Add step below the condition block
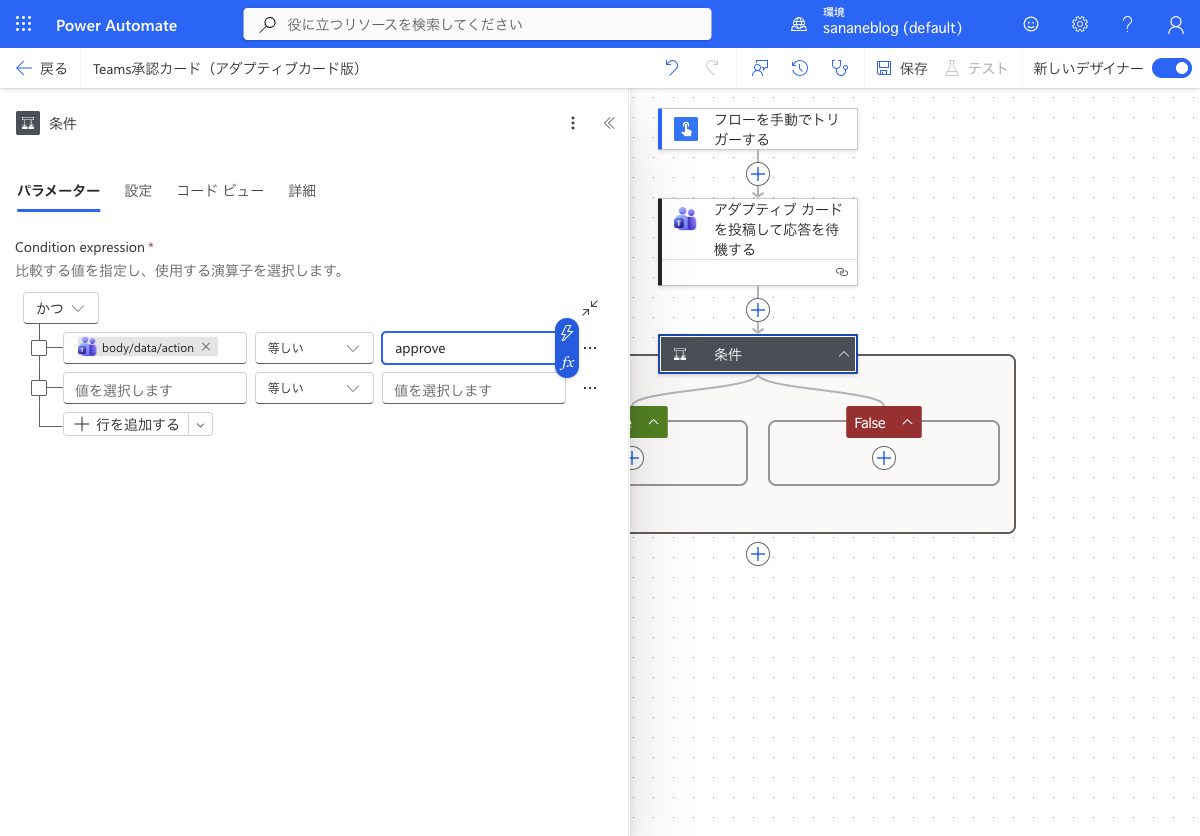This screenshot has height=836, width=1200. coord(758,554)
